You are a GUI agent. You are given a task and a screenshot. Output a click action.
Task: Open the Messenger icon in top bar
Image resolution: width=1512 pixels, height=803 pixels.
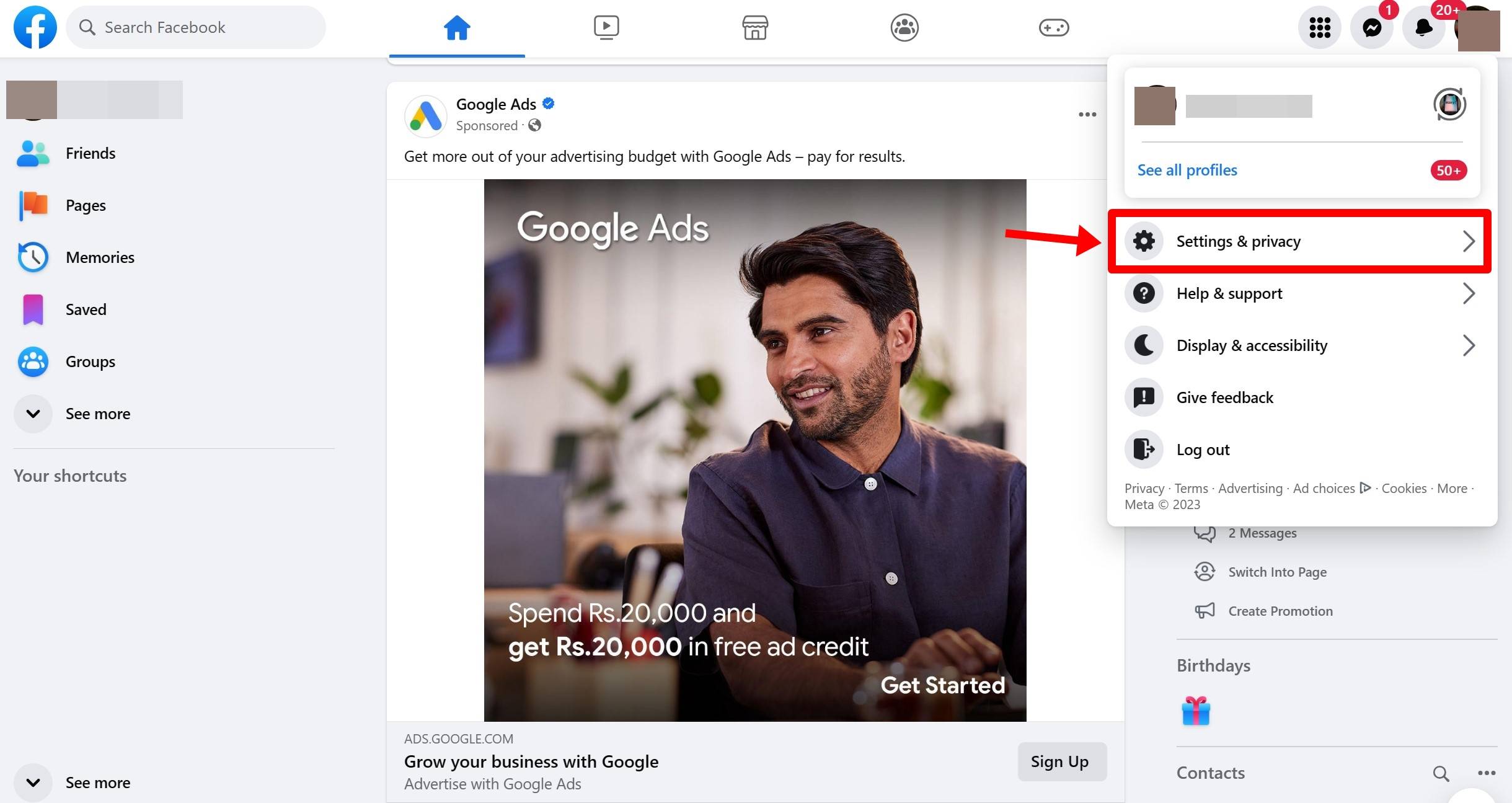point(1371,28)
